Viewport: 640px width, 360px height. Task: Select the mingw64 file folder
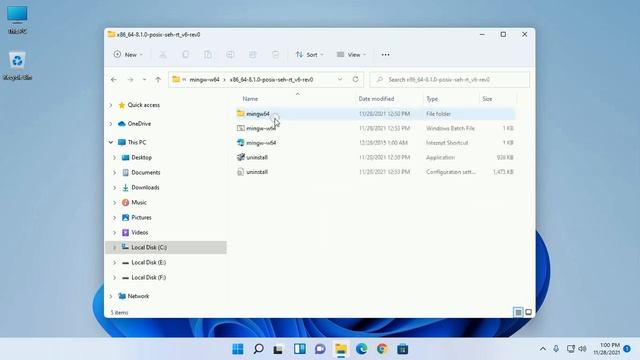click(376, 114)
